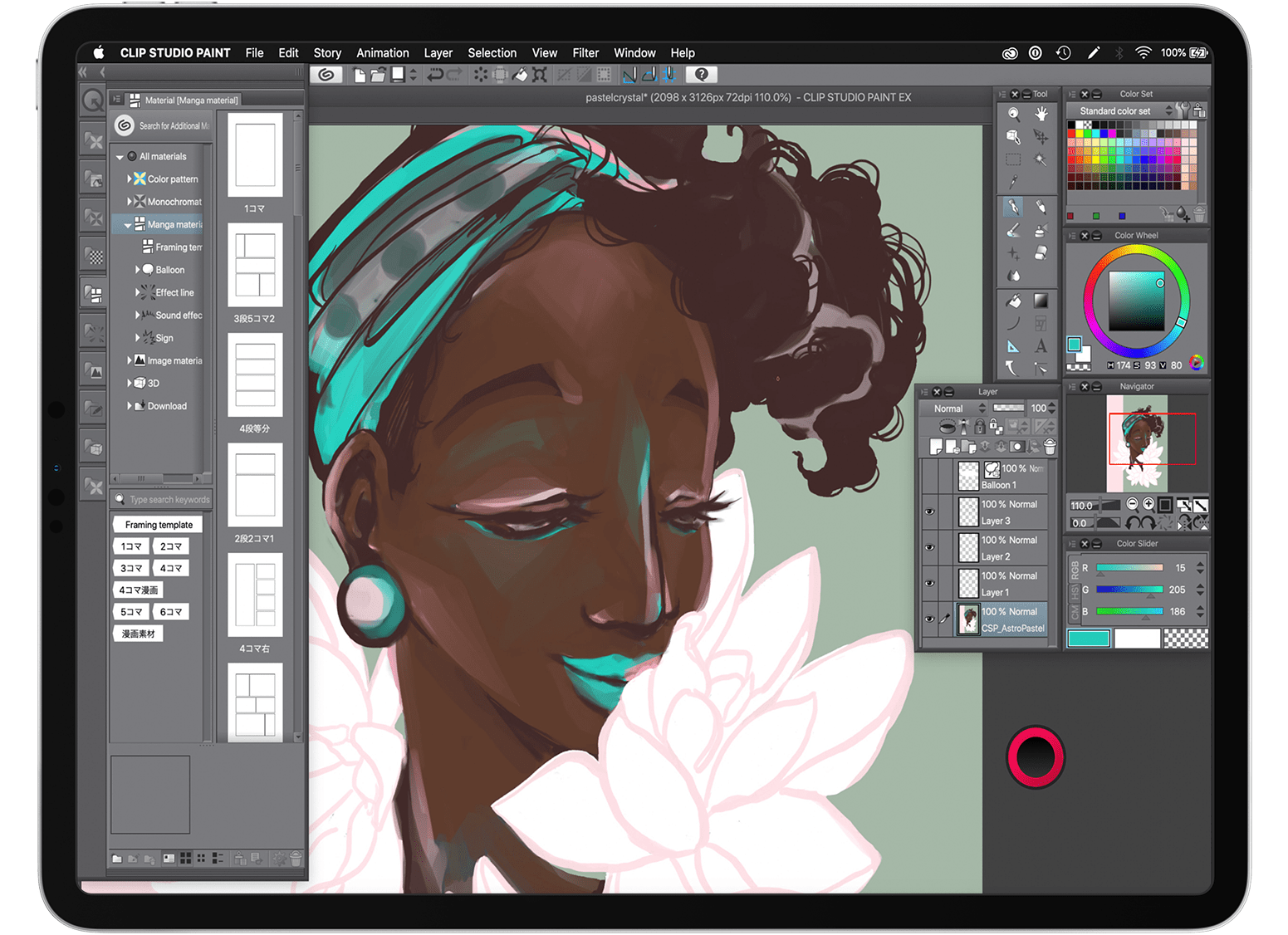The image size is (1288, 935).
Task: Collapse the Manga material folder
Action: click(128, 225)
